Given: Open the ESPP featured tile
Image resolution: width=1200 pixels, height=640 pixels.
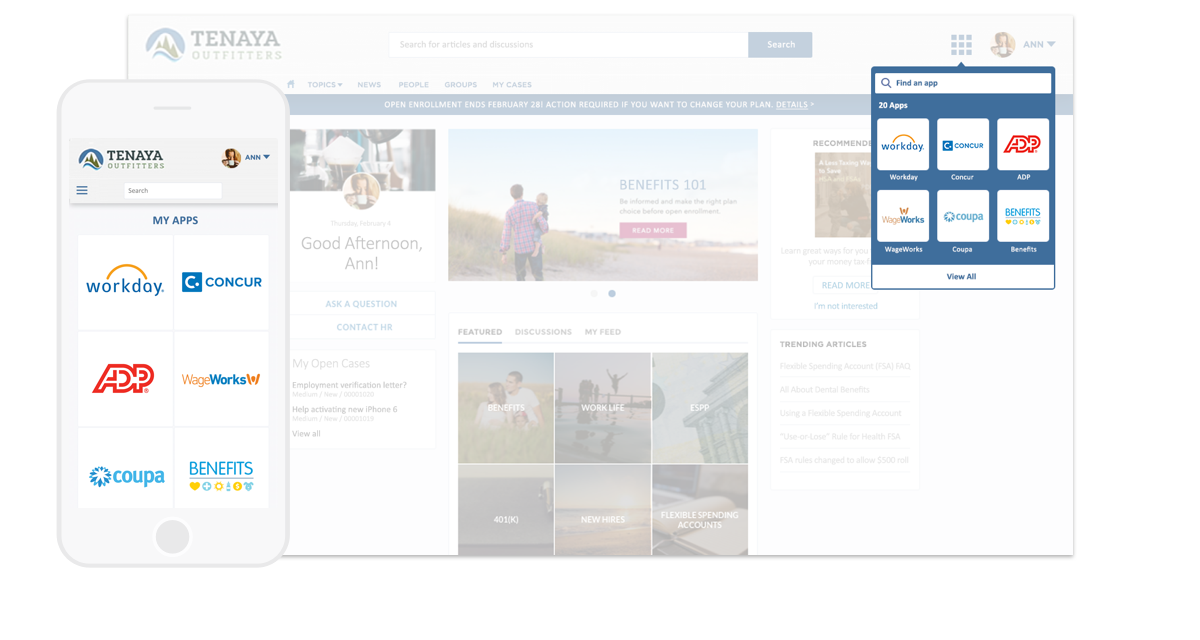Looking at the screenshot, I should (x=700, y=408).
